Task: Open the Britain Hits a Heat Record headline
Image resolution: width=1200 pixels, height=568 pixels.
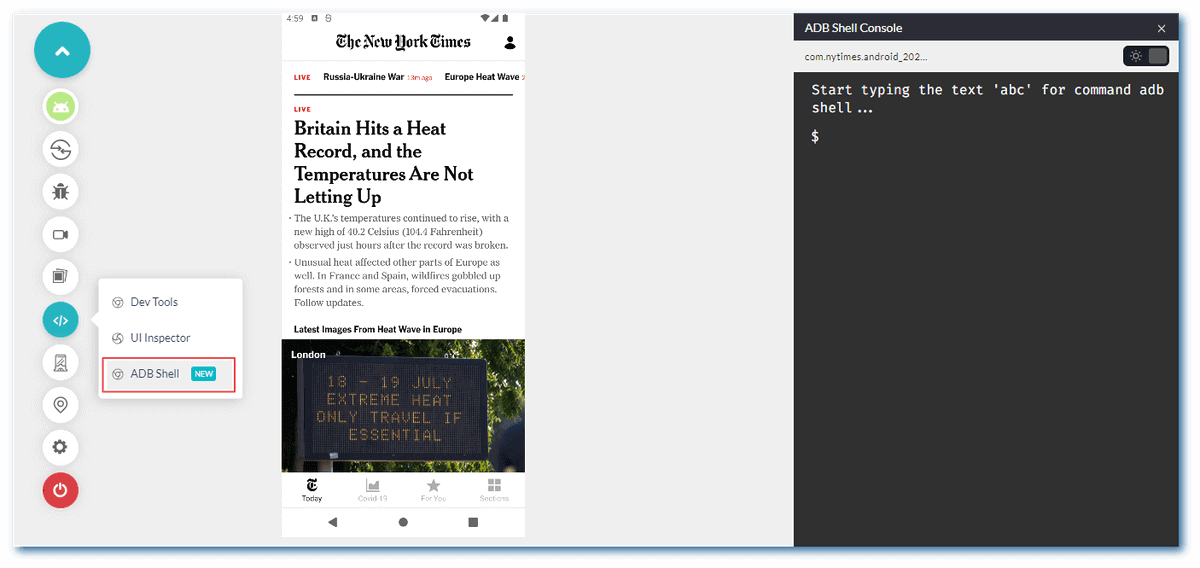Action: (x=384, y=162)
